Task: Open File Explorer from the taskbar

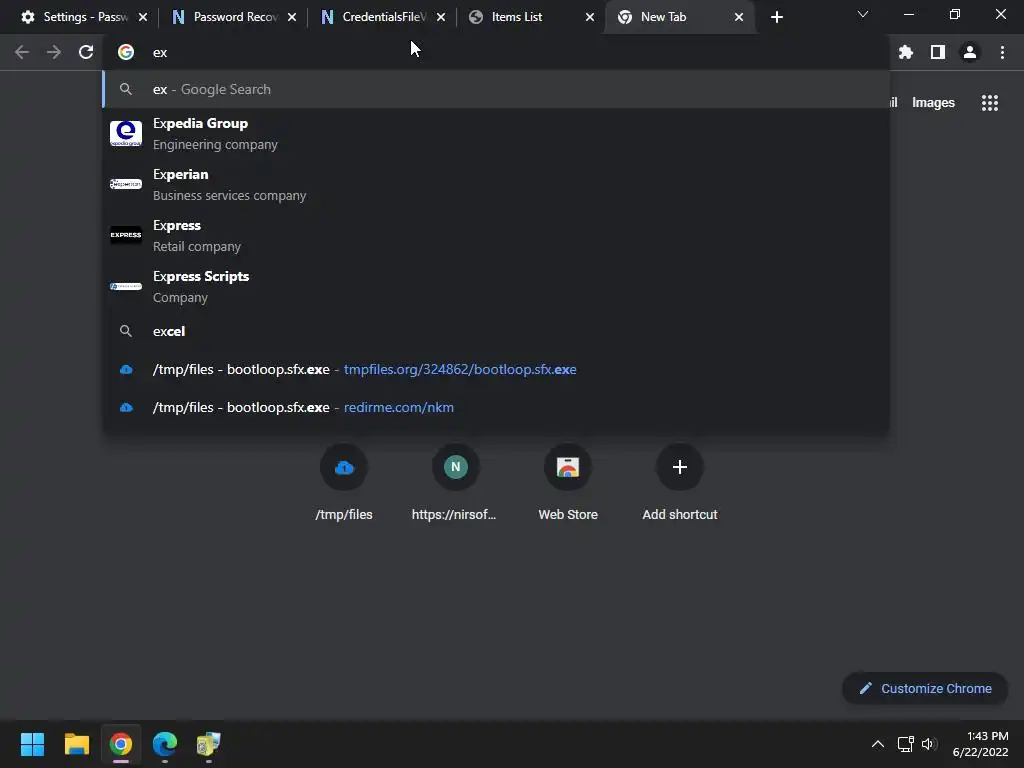Action: [76, 744]
